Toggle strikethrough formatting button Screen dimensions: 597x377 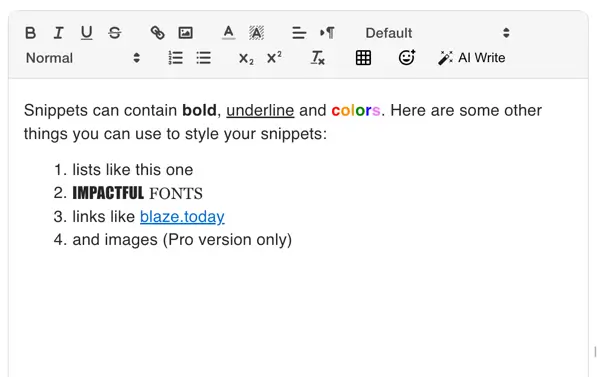click(x=115, y=33)
